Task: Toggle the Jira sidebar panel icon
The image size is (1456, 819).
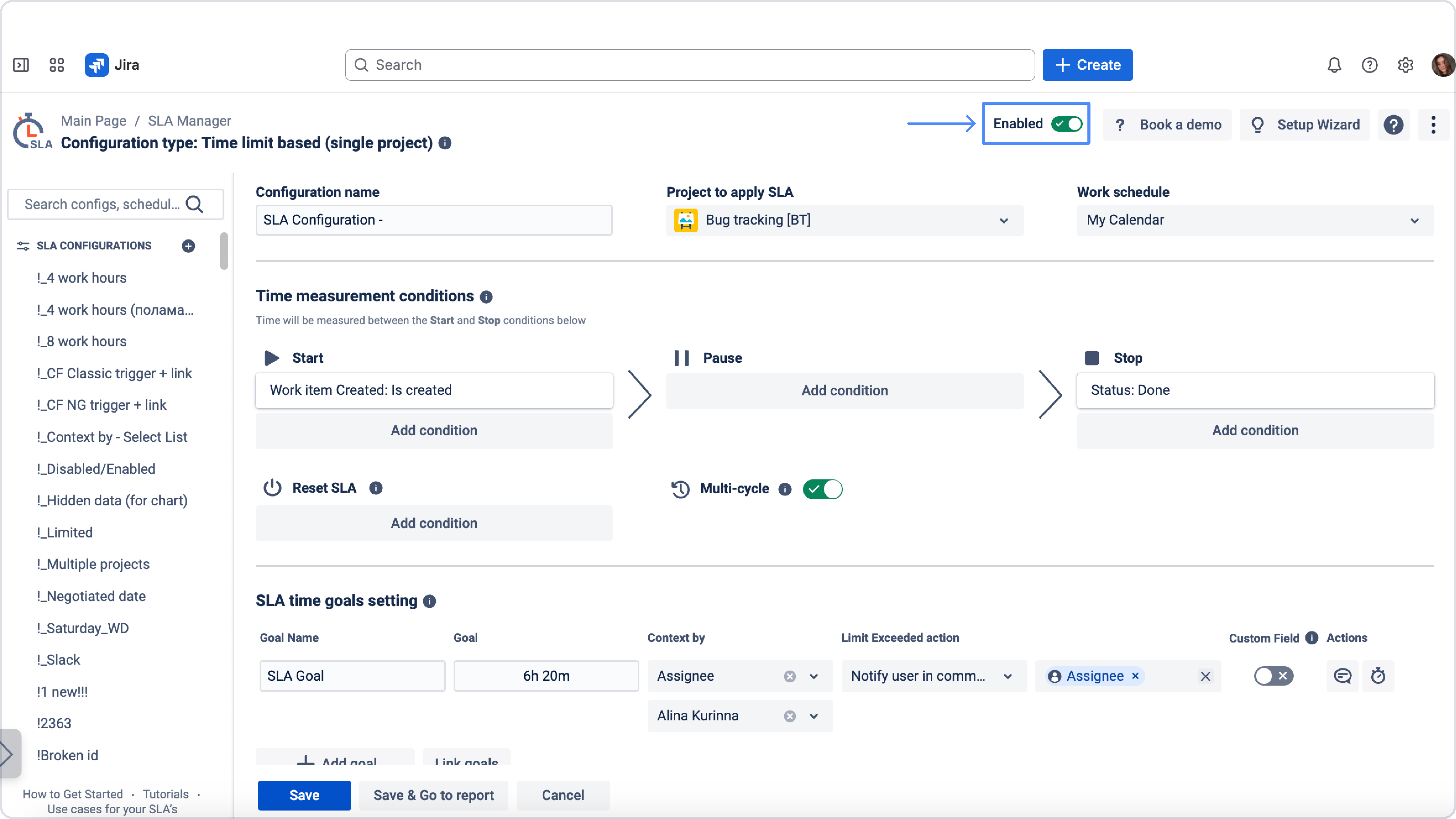Action: point(21,65)
